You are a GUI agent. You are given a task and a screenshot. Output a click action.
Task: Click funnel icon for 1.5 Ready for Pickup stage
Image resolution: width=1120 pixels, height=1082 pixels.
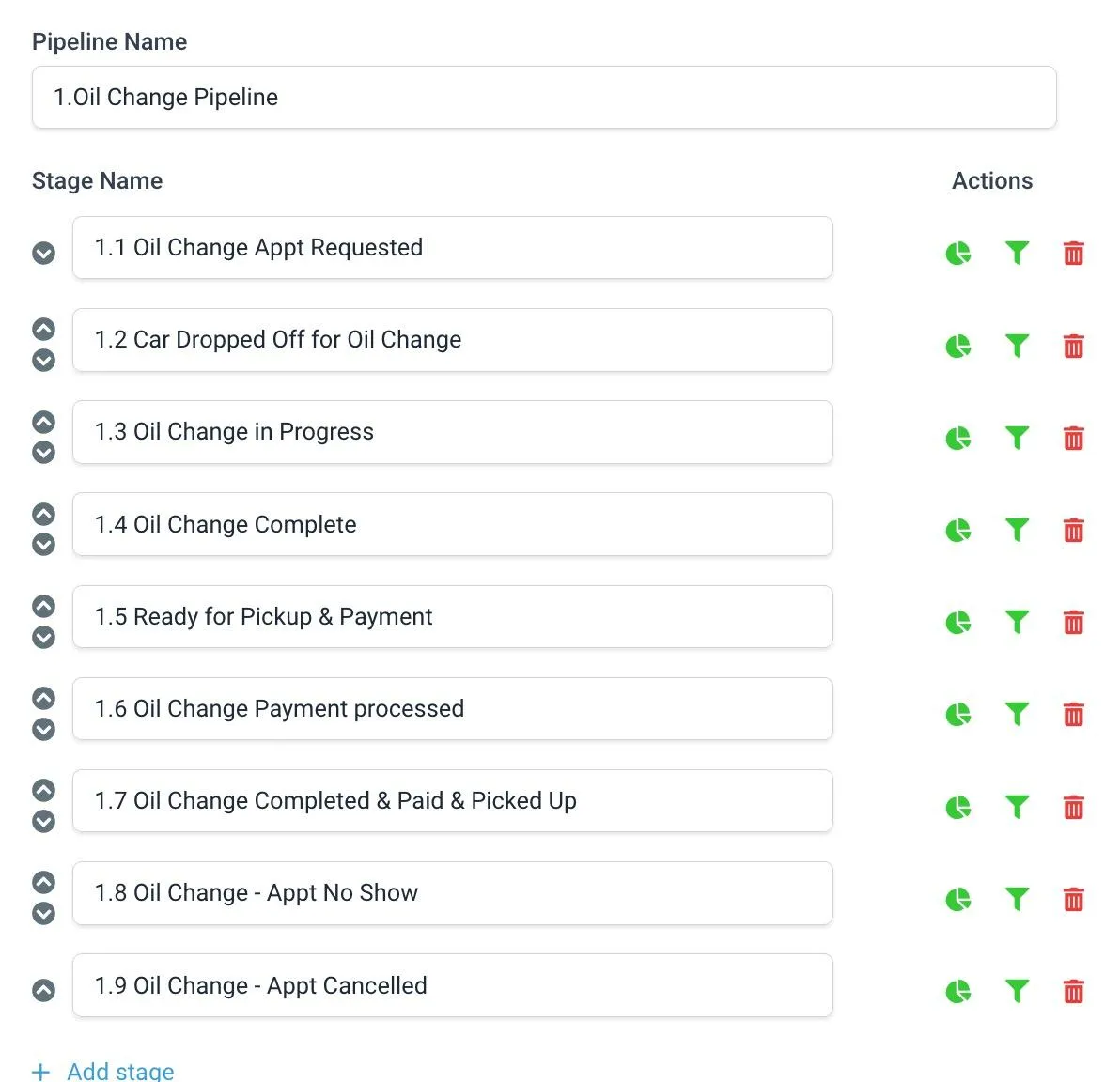pyautogui.click(x=1016, y=622)
